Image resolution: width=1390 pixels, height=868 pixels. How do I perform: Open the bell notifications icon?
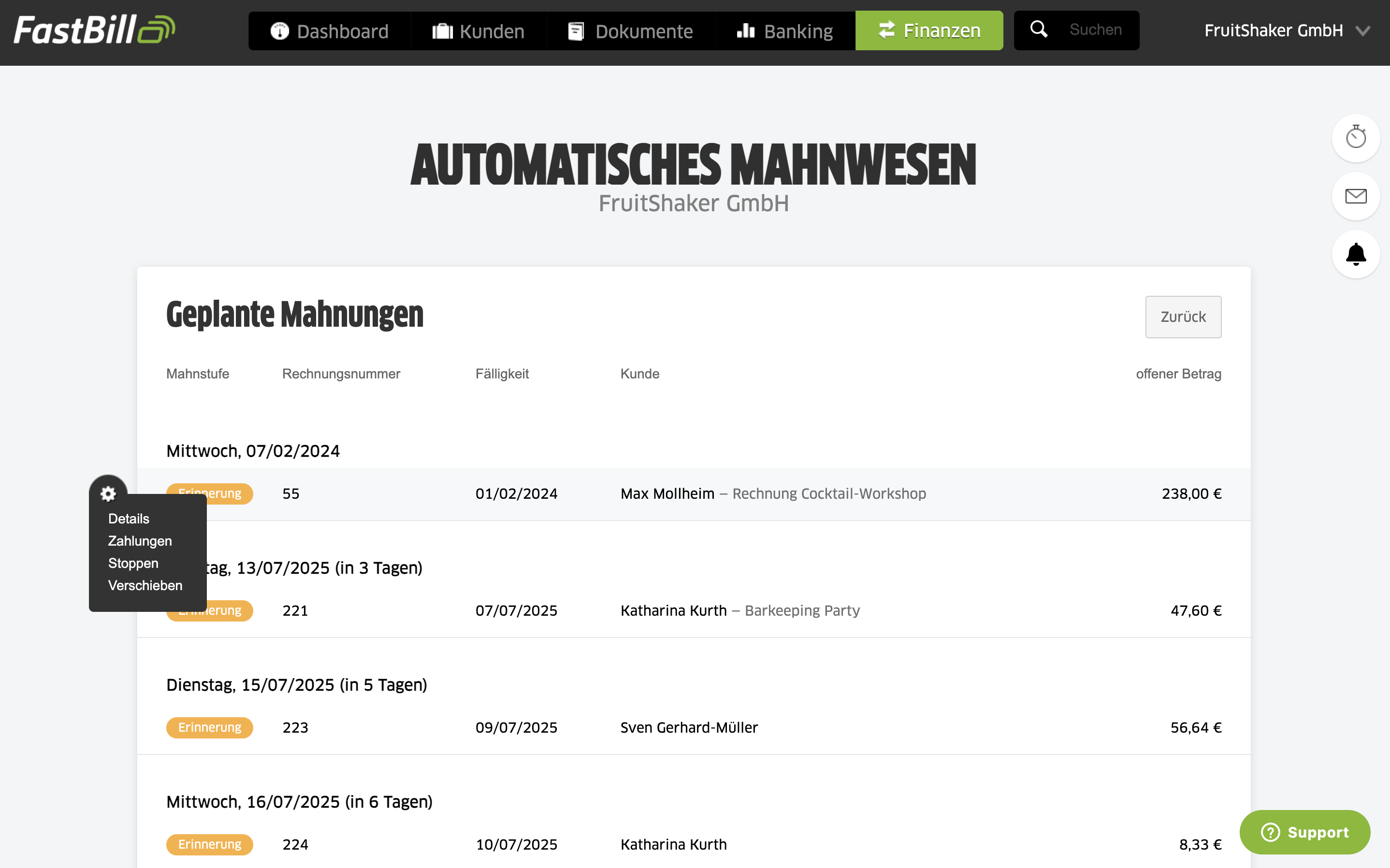click(1356, 254)
